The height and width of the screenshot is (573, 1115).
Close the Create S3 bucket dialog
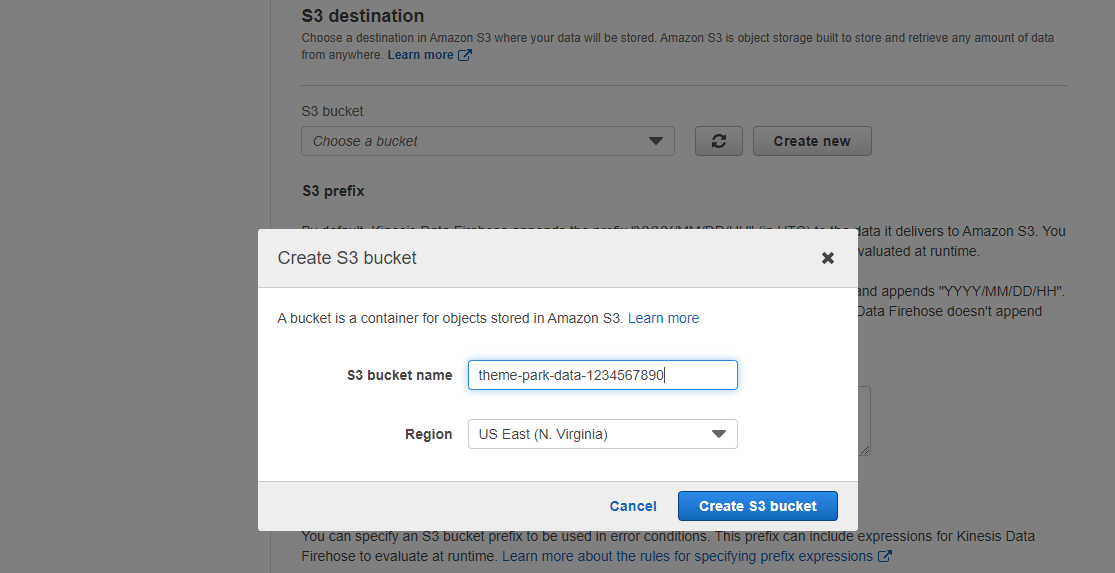tap(828, 258)
